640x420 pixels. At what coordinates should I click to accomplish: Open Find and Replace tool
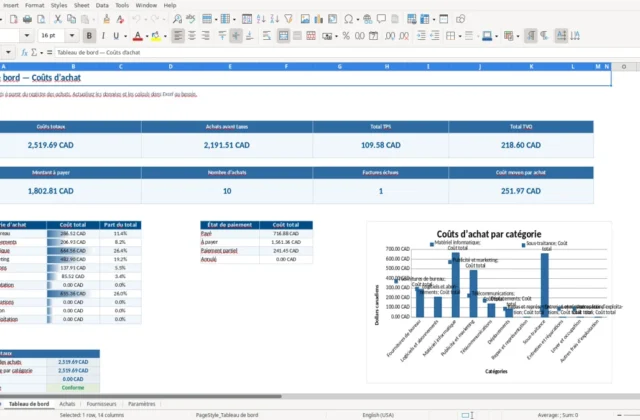click(x=177, y=19)
